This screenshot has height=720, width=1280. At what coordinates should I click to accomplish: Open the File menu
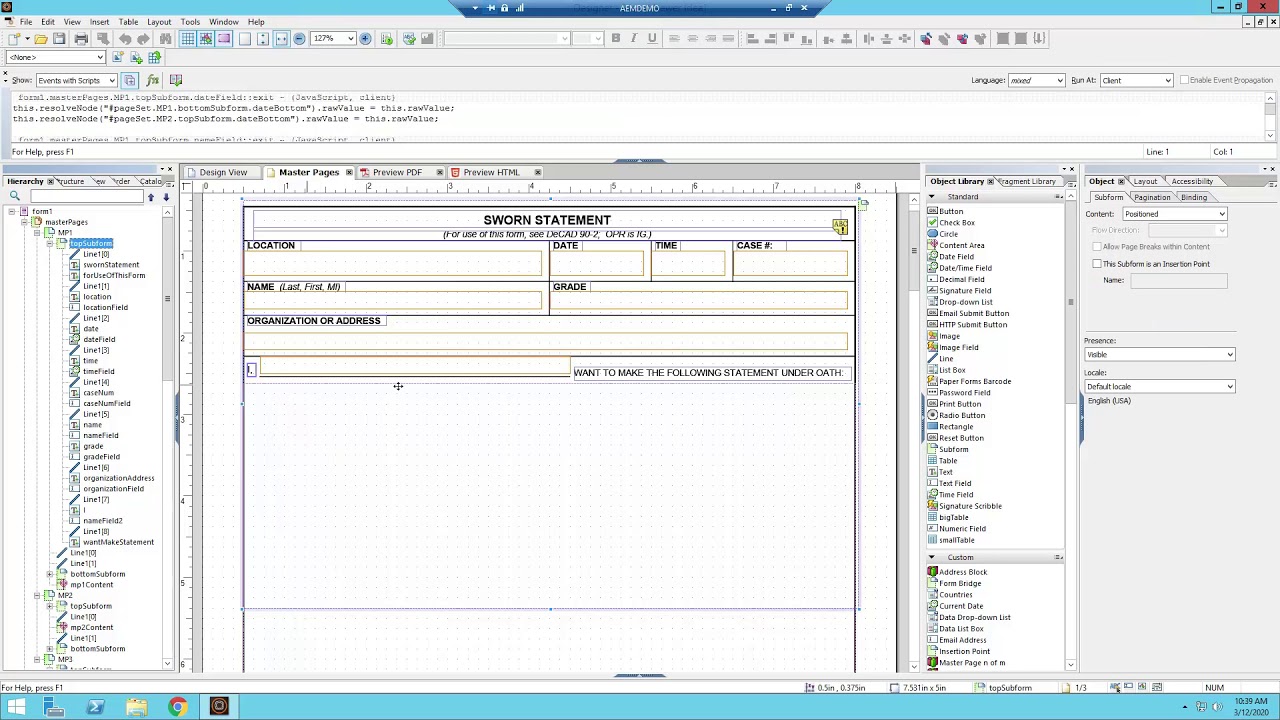pos(26,22)
